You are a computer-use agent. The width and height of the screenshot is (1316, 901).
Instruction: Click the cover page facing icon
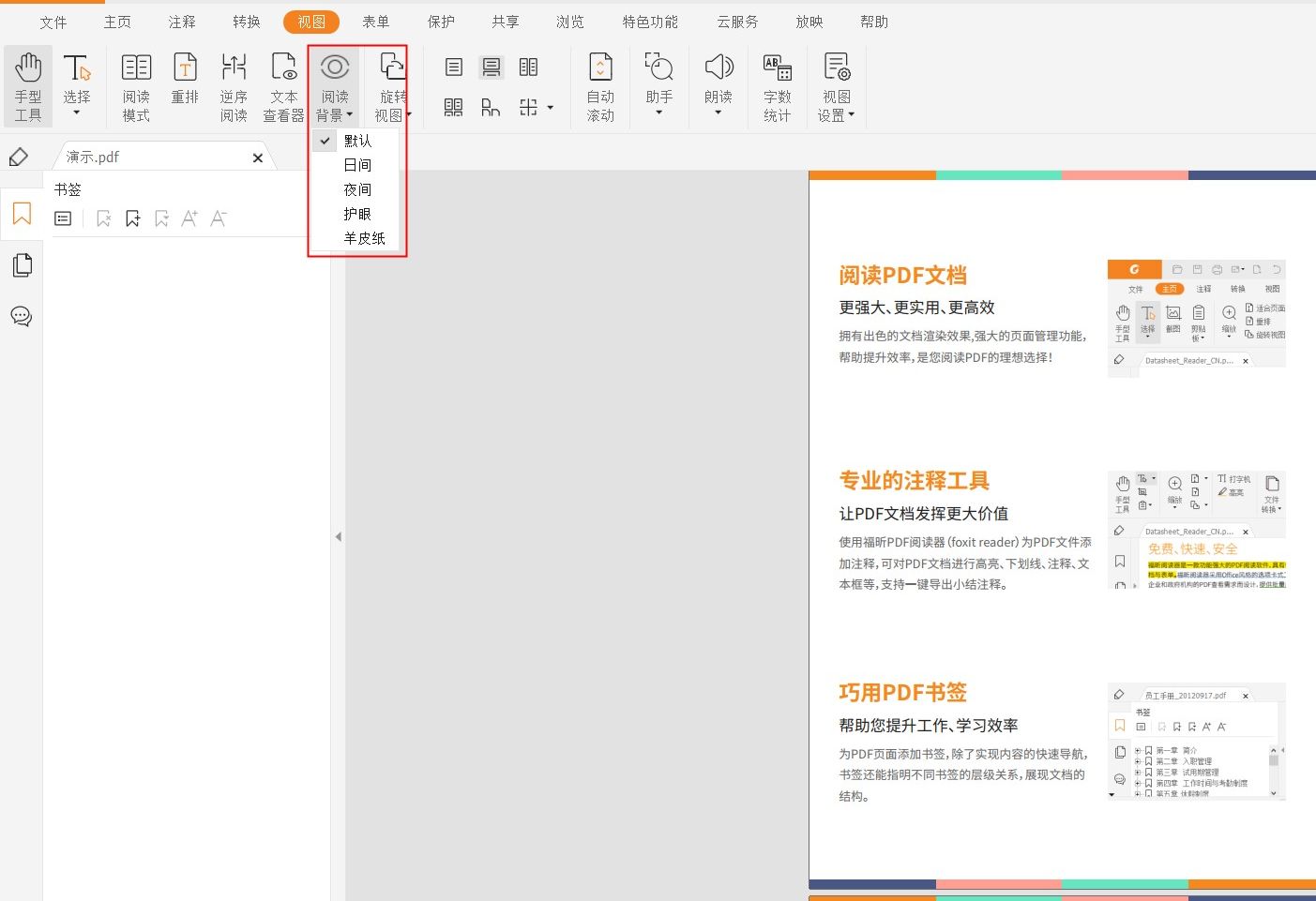click(491, 108)
